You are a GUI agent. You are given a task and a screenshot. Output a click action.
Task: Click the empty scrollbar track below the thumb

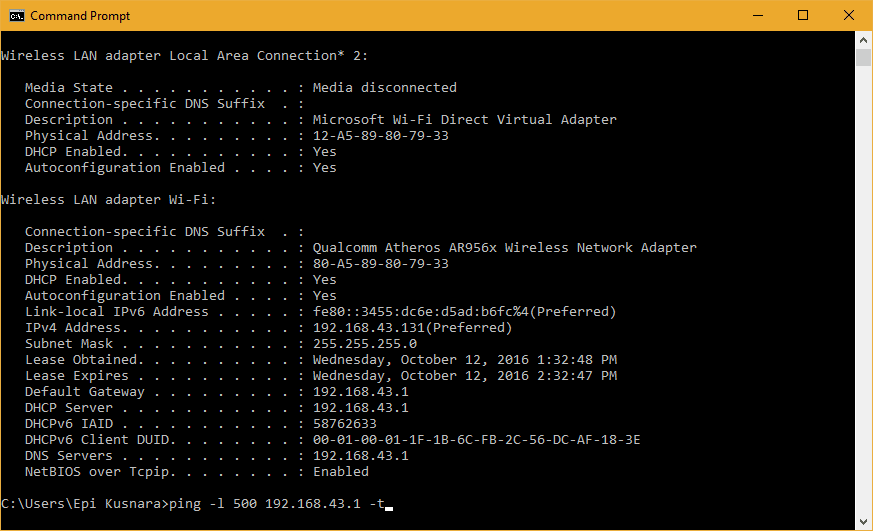pyautogui.click(x=864, y=300)
